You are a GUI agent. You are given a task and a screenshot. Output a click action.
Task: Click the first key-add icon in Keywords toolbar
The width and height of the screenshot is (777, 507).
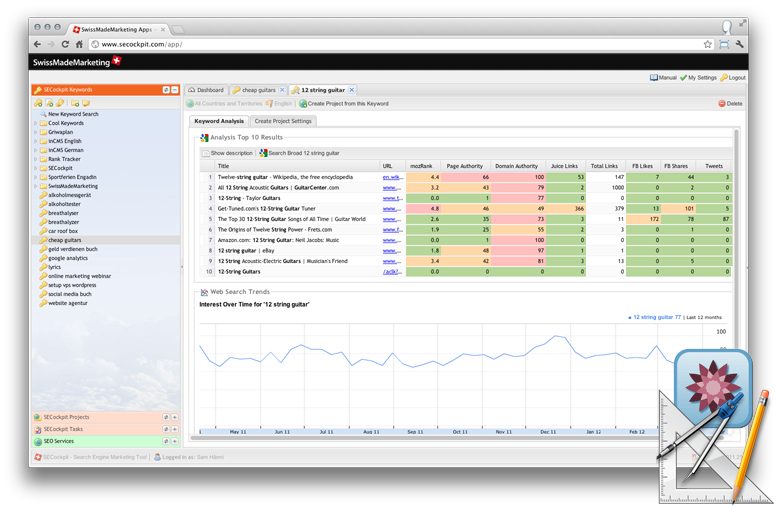click(38, 103)
